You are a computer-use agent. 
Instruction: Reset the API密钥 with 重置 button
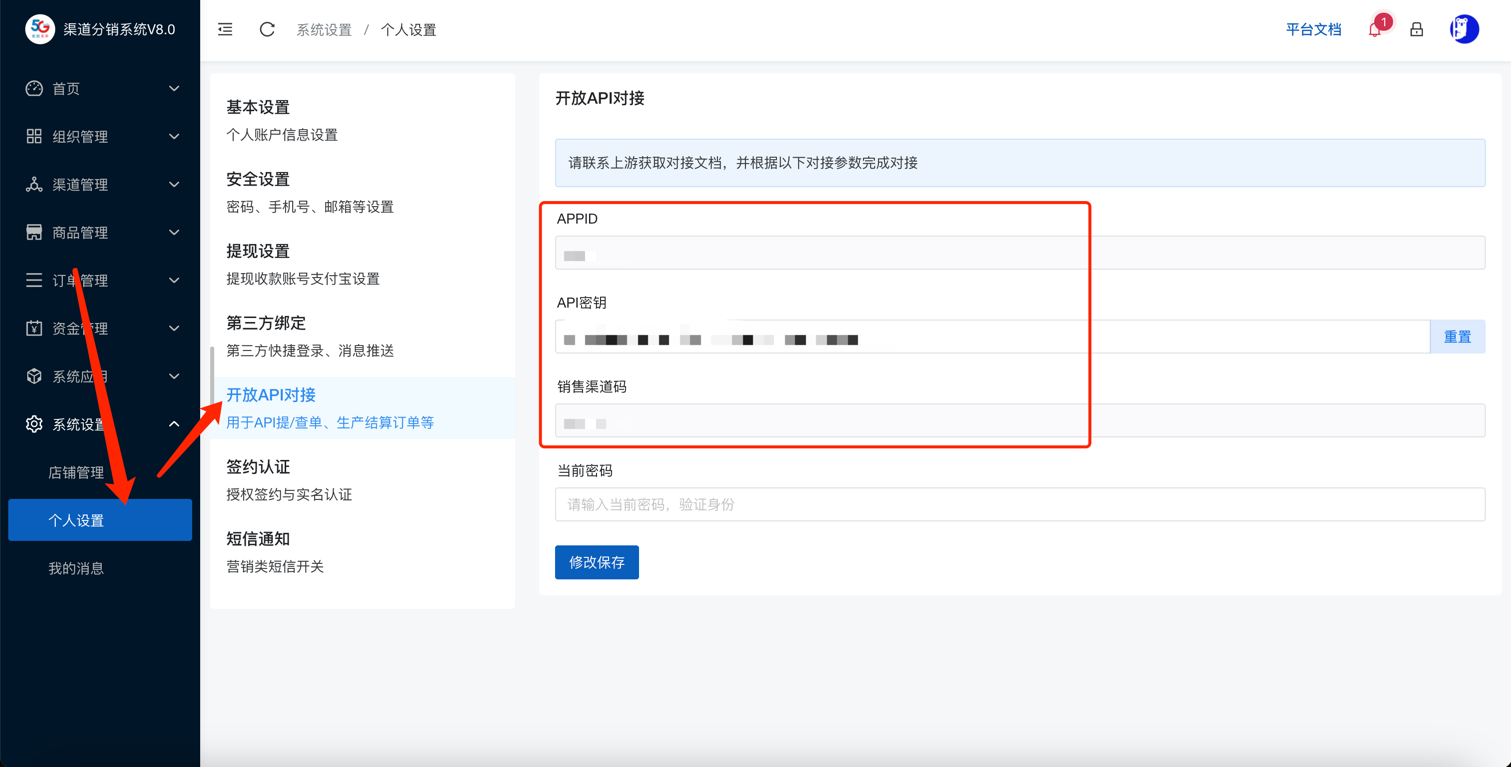(x=1457, y=337)
